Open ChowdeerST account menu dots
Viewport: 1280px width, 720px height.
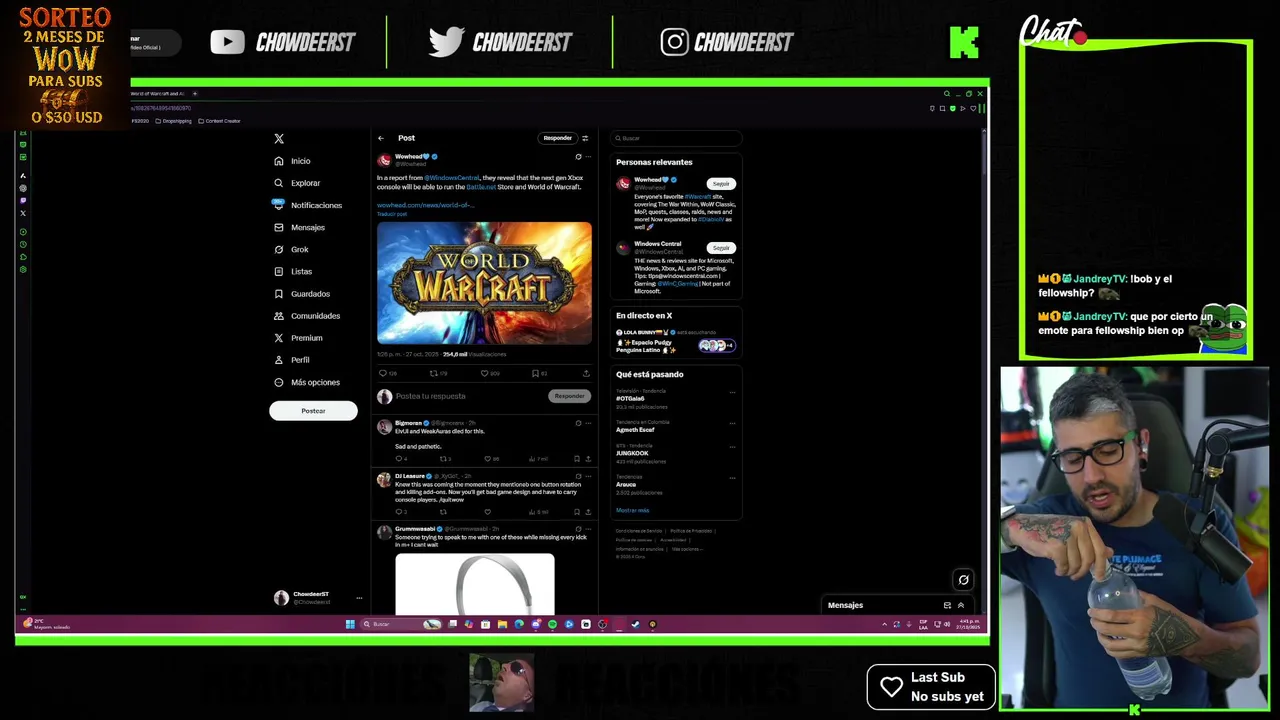(359, 598)
